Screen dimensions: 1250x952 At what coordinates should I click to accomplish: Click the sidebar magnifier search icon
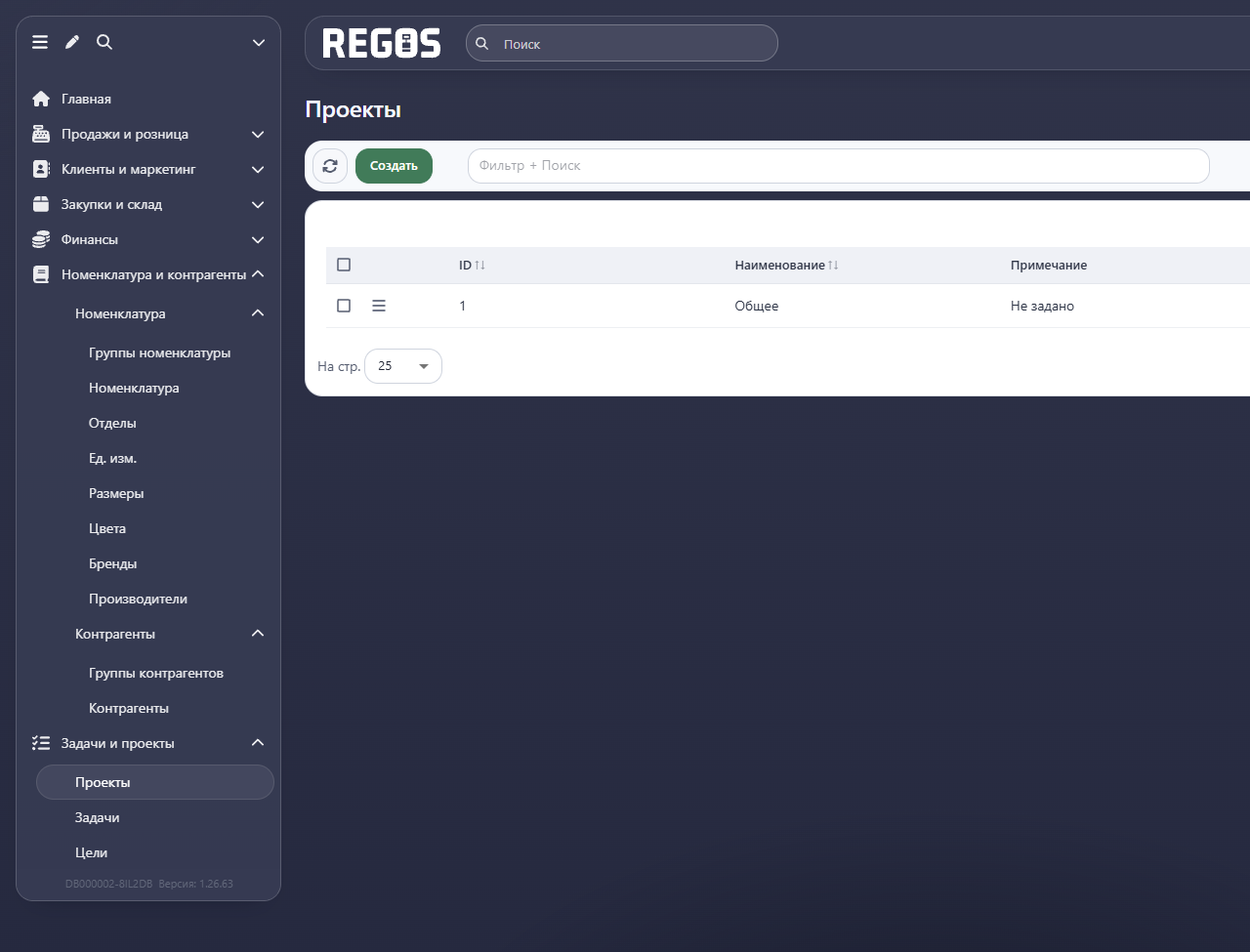(x=104, y=42)
